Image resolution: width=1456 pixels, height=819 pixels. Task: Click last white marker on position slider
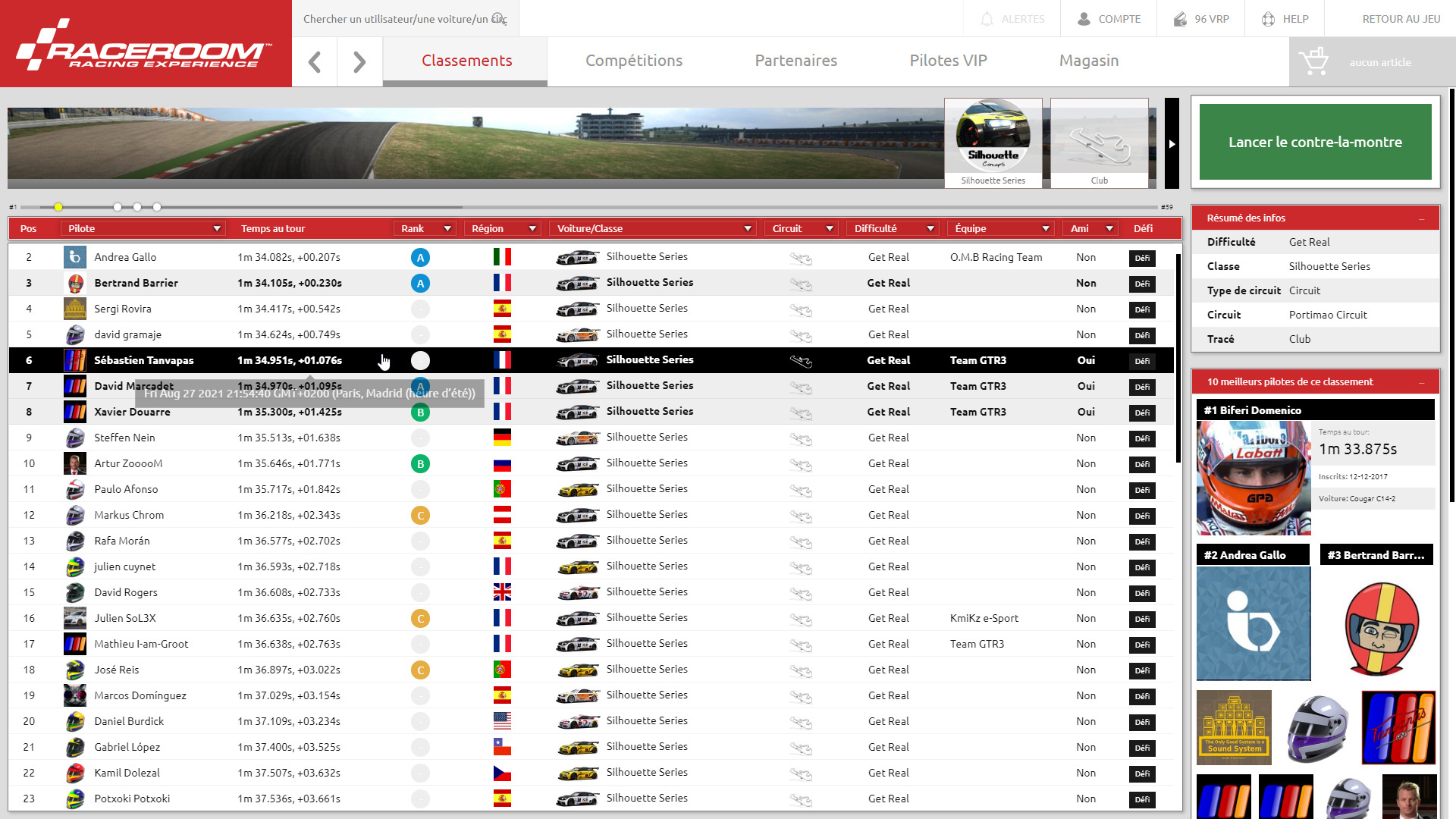pyautogui.click(x=157, y=207)
